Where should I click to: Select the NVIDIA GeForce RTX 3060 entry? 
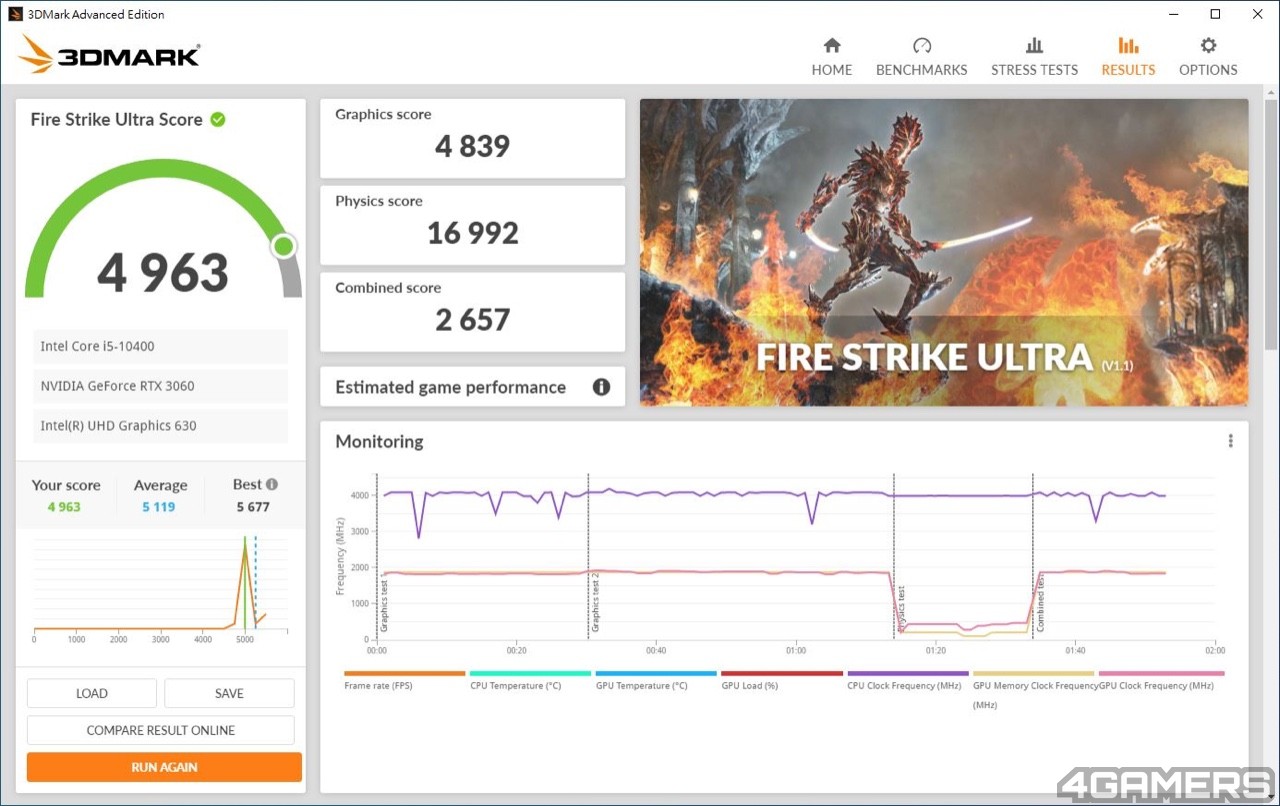pos(161,386)
